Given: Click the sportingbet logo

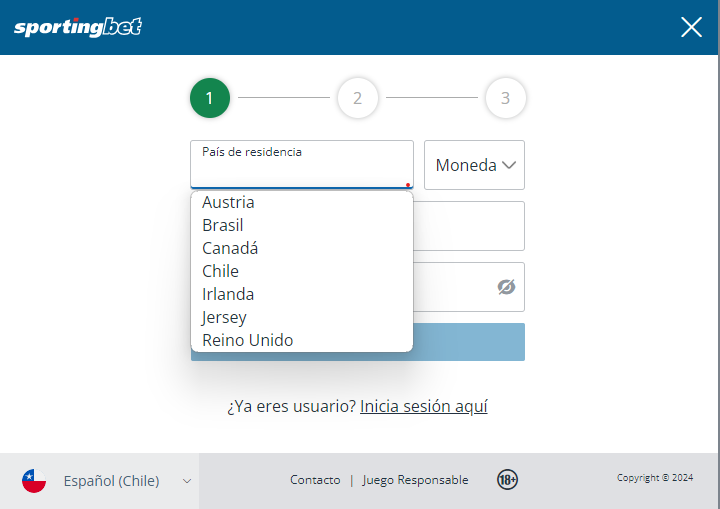Looking at the screenshot, I should point(78,27).
